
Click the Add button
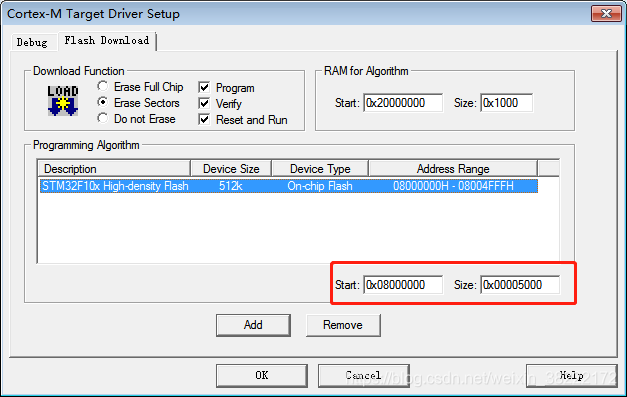(x=253, y=325)
